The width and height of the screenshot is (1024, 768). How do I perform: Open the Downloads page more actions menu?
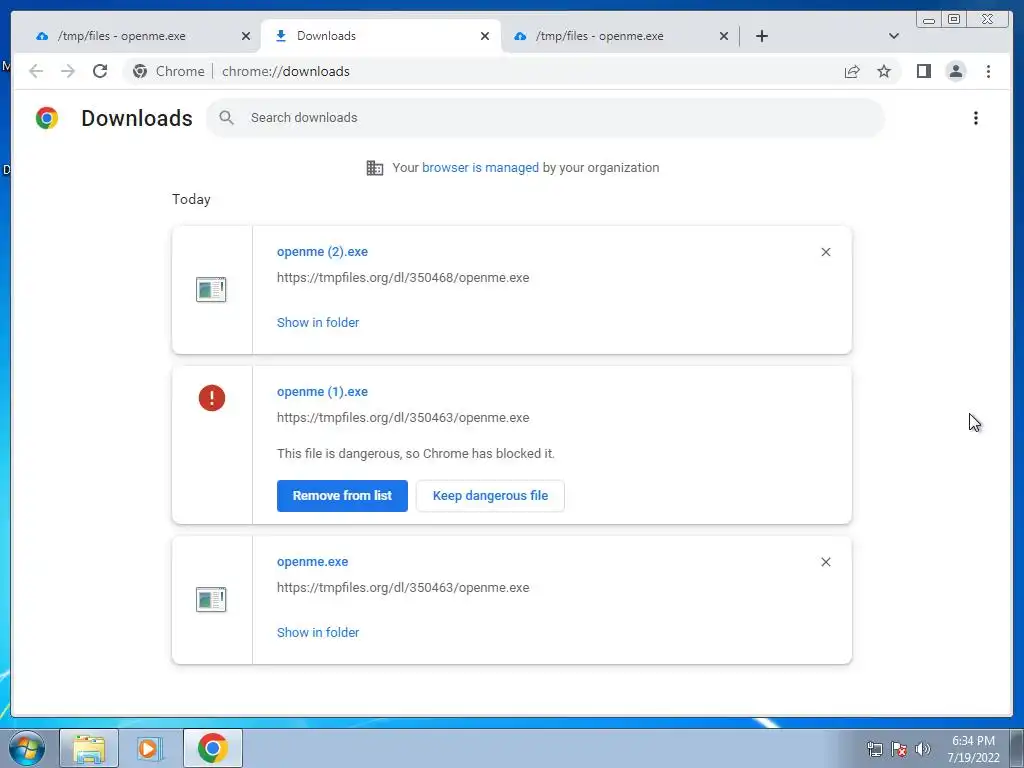976,118
